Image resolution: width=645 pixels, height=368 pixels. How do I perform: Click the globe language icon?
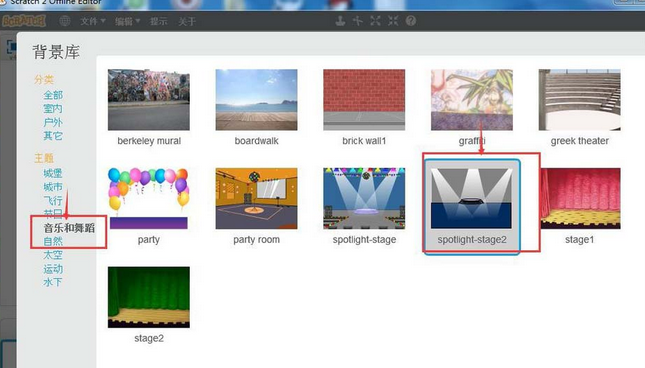click(x=65, y=21)
